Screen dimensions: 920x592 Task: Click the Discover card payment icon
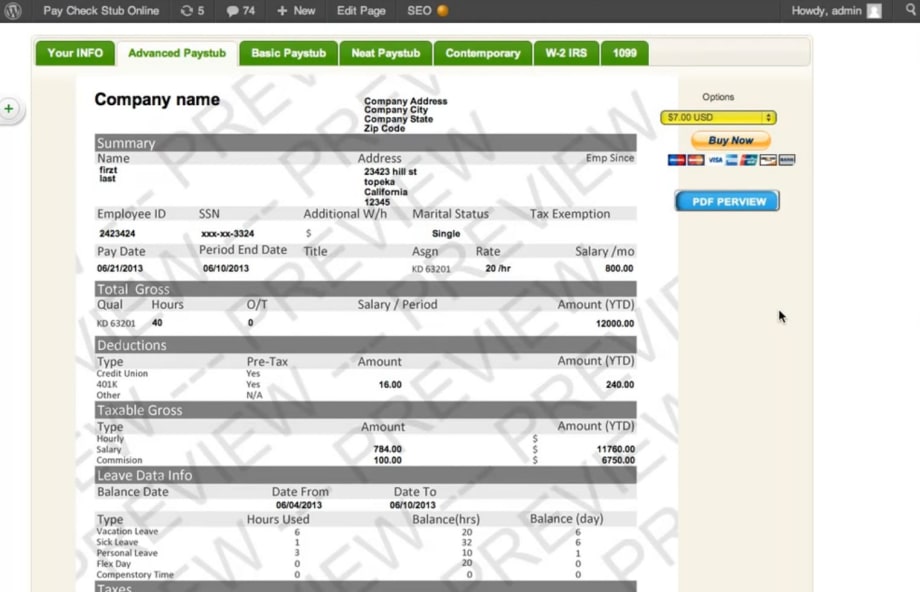pos(768,160)
